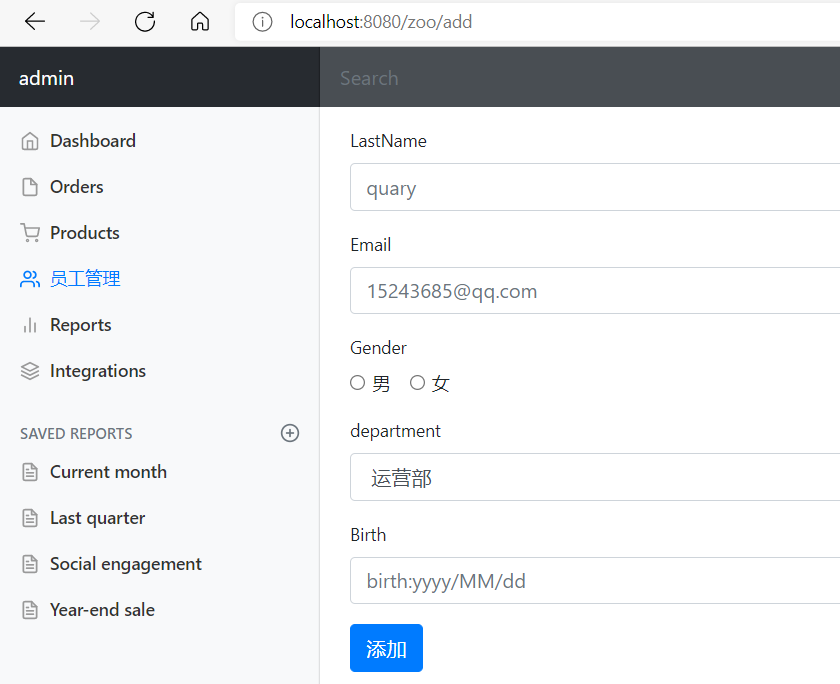
Task: Click the Search bar in header
Action: coord(580,78)
